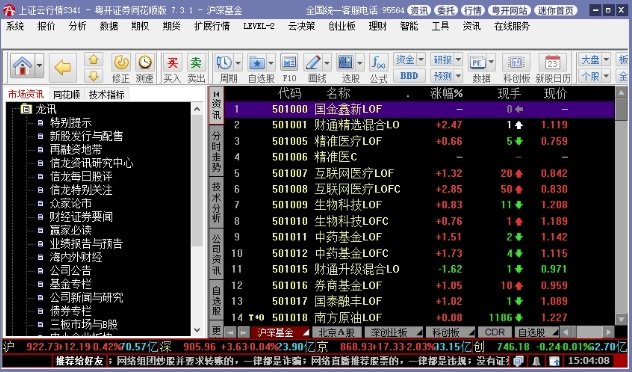This screenshot has height=372, width=632.
Task: Open the 数据 PE data icon
Action: 478,63
